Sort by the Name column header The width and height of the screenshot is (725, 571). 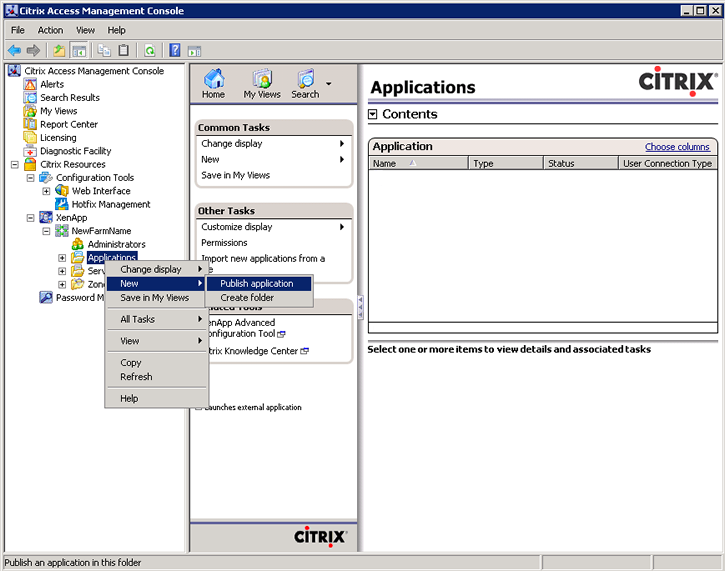(x=418, y=163)
